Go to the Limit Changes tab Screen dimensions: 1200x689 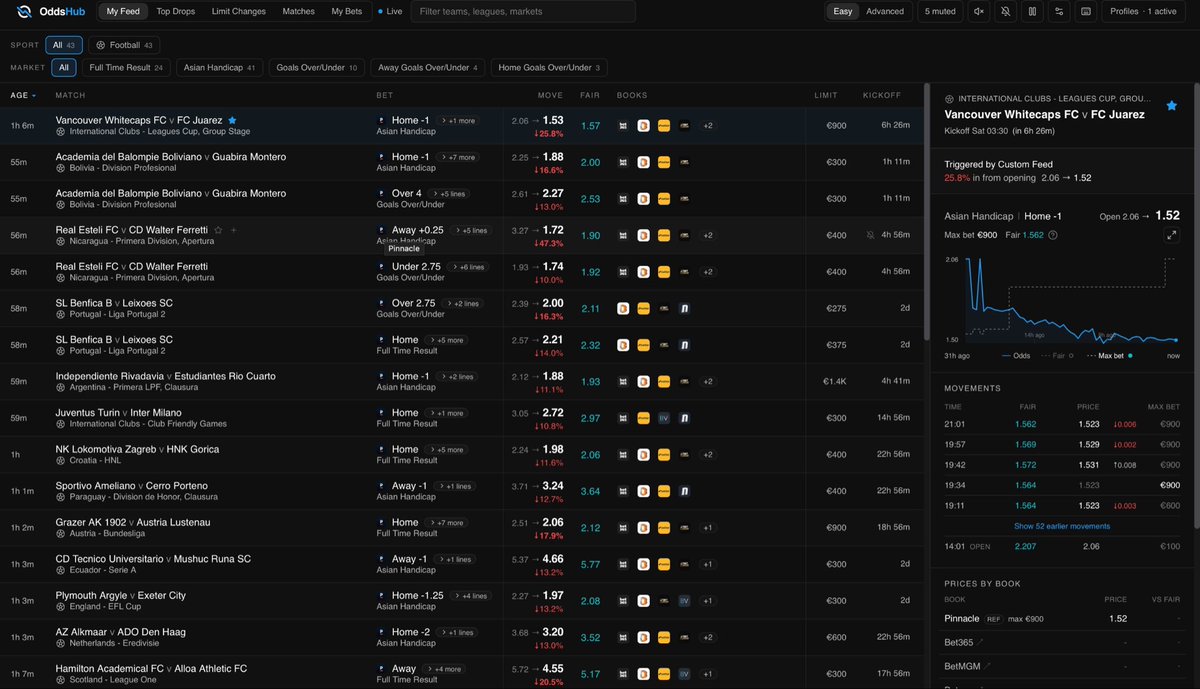pyautogui.click(x=239, y=12)
